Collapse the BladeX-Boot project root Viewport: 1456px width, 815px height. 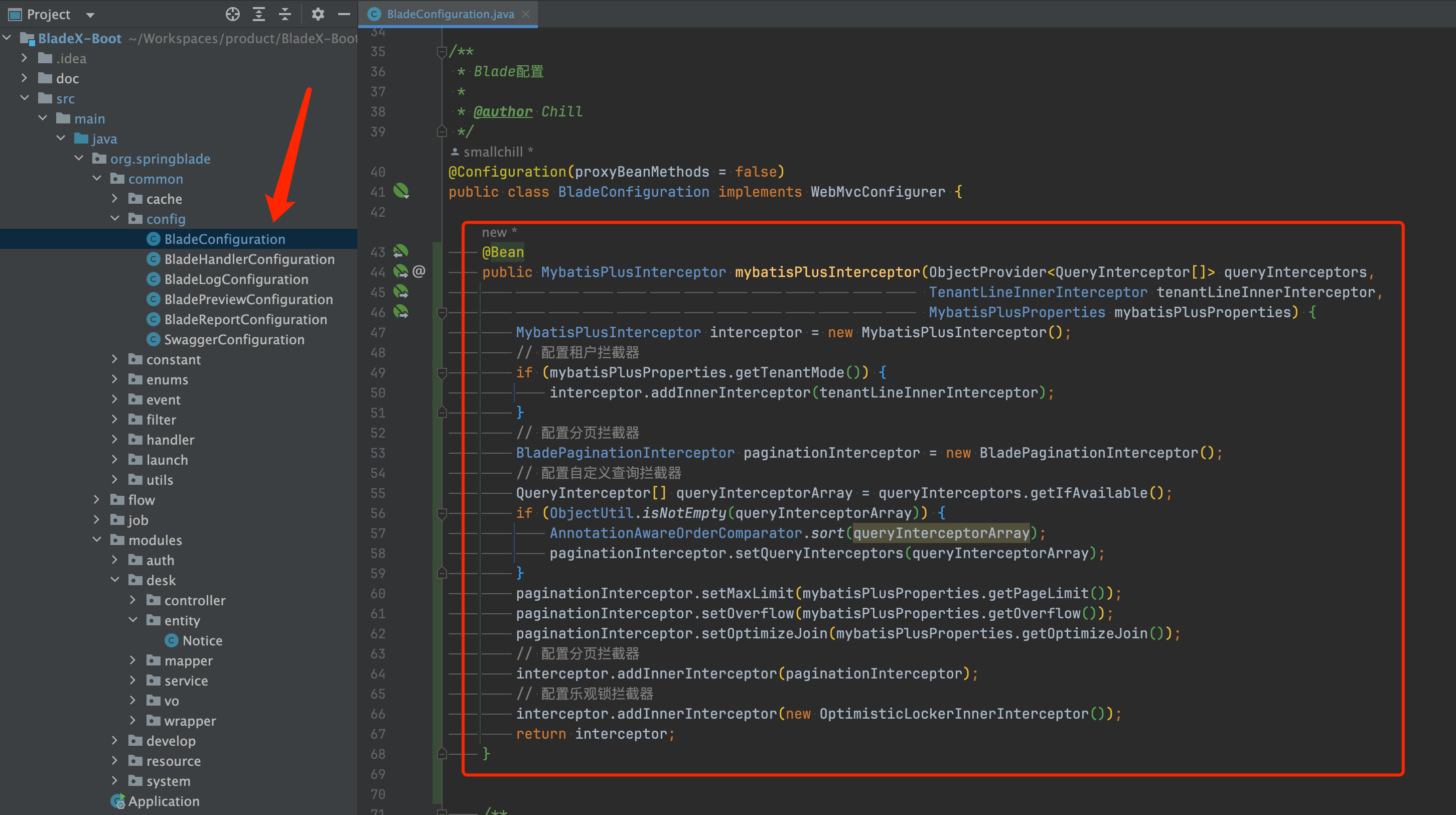[x=8, y=39]
